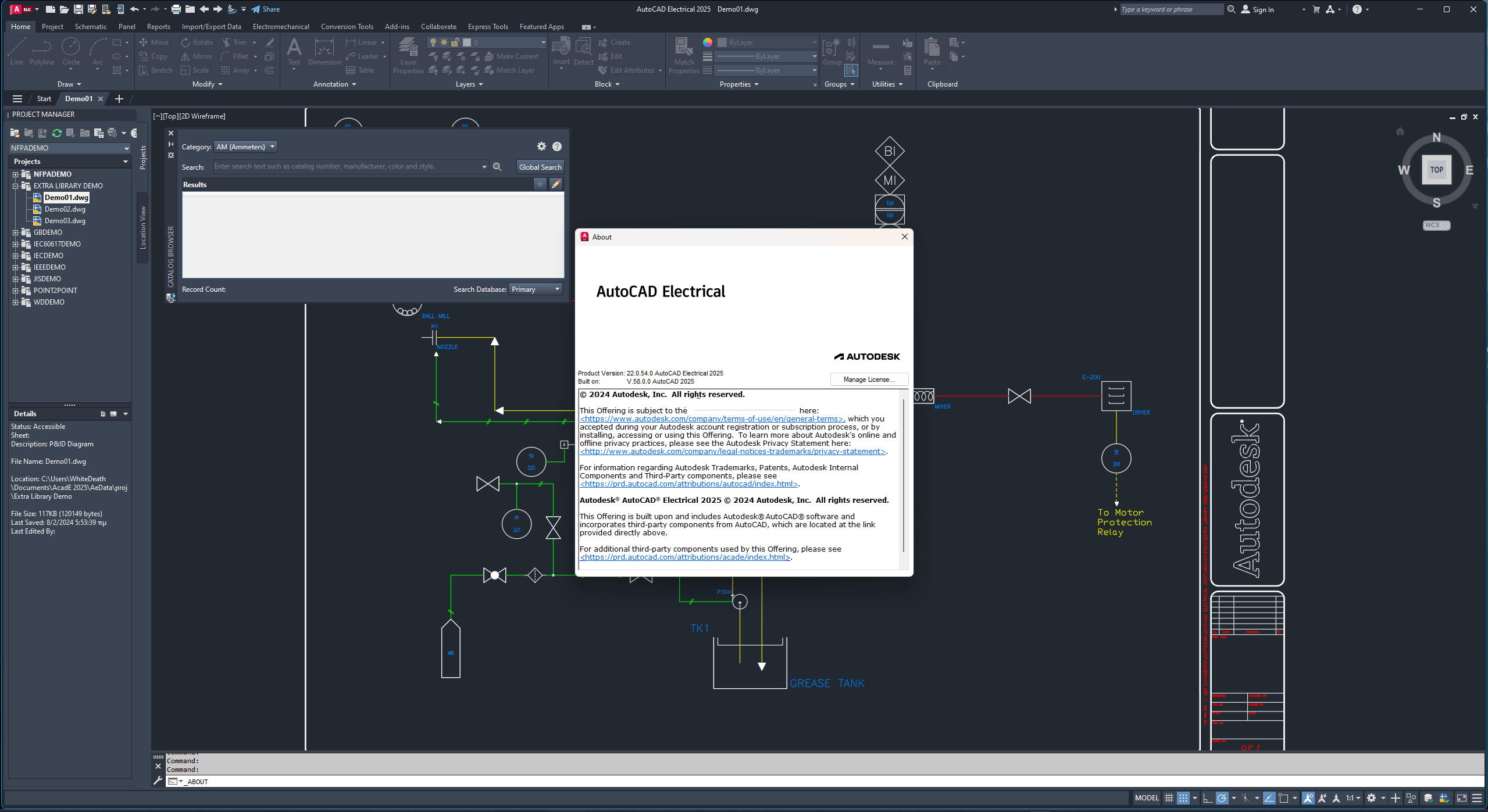Click the Manage License button
The width and height of the screenshot is (1488, 812).
coord(869,380)
